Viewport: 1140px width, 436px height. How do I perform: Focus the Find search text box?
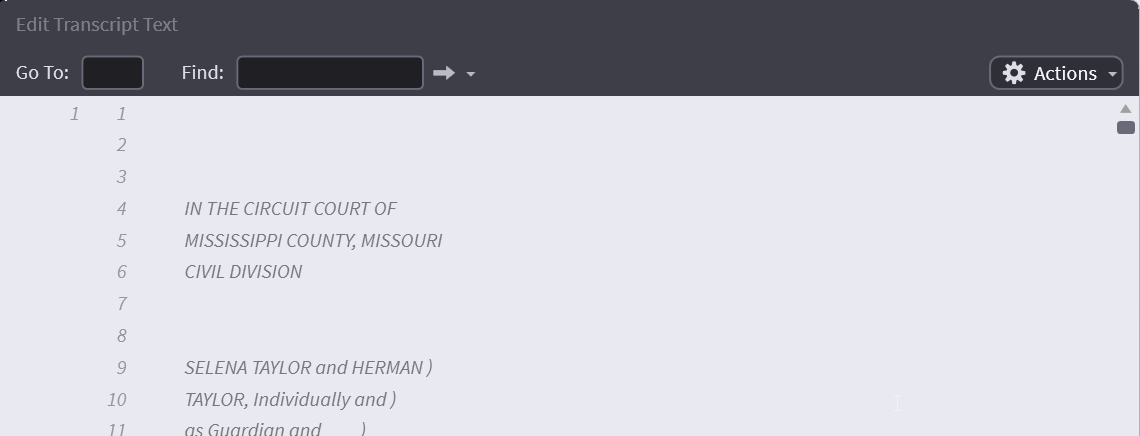click(330, 73)
